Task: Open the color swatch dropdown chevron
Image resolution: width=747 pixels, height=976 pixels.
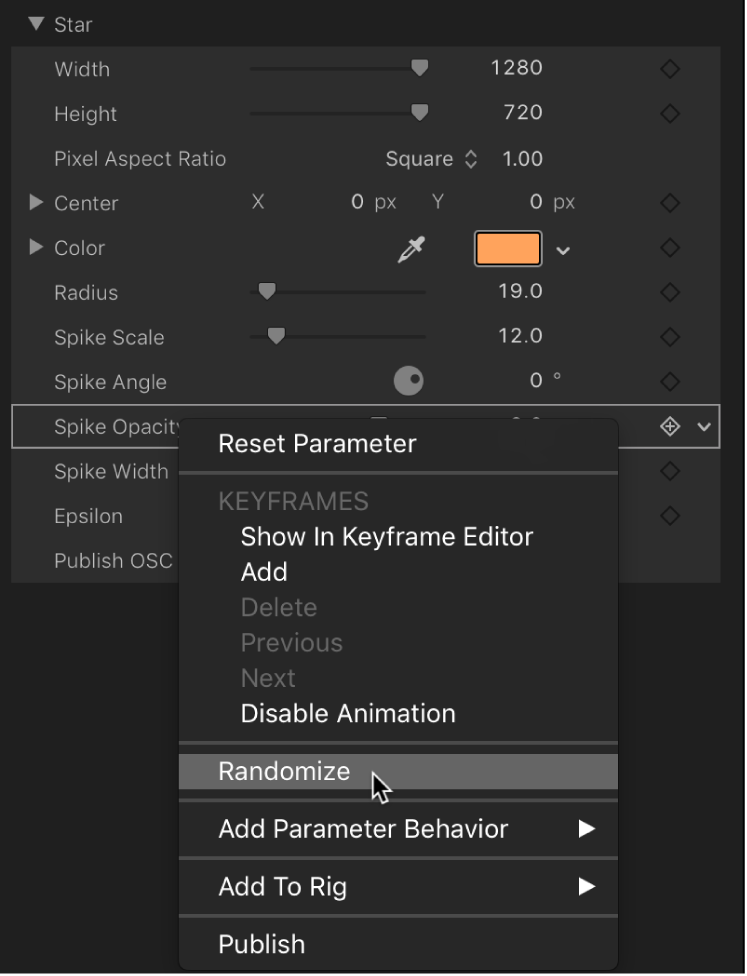Action: point(563,250)
